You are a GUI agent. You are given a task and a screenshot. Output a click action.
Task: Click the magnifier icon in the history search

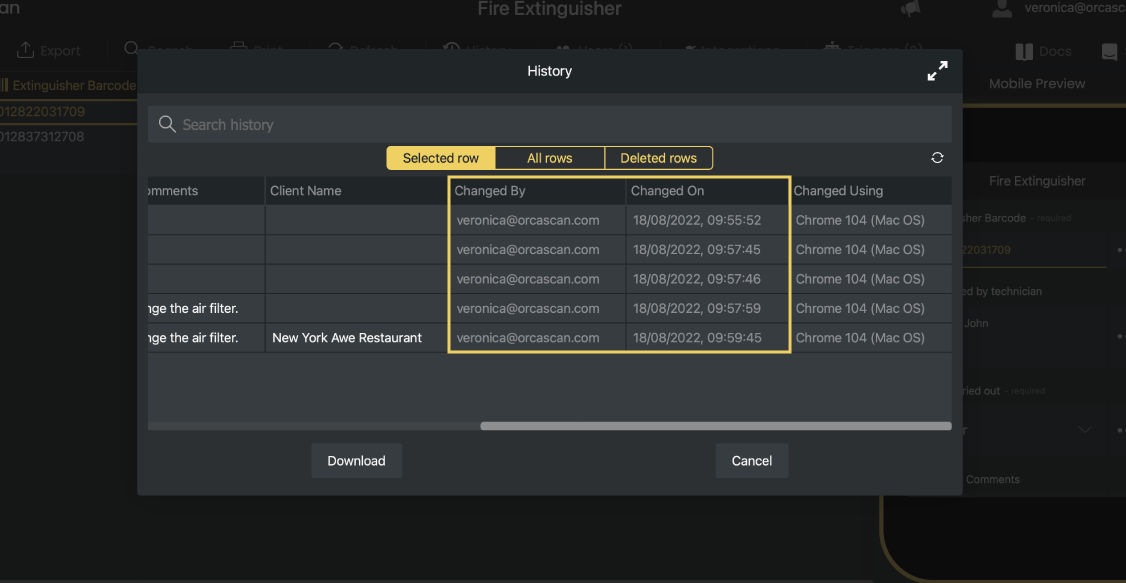[x=167, y=124]
